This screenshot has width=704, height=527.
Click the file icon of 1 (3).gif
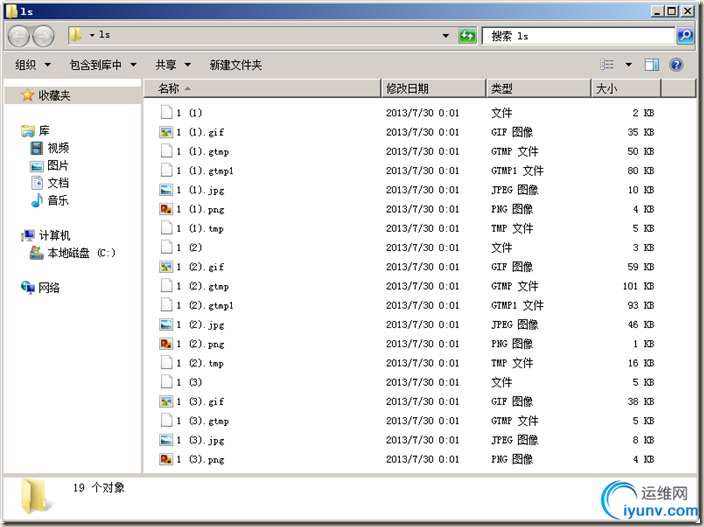click(x=166, y=401)
